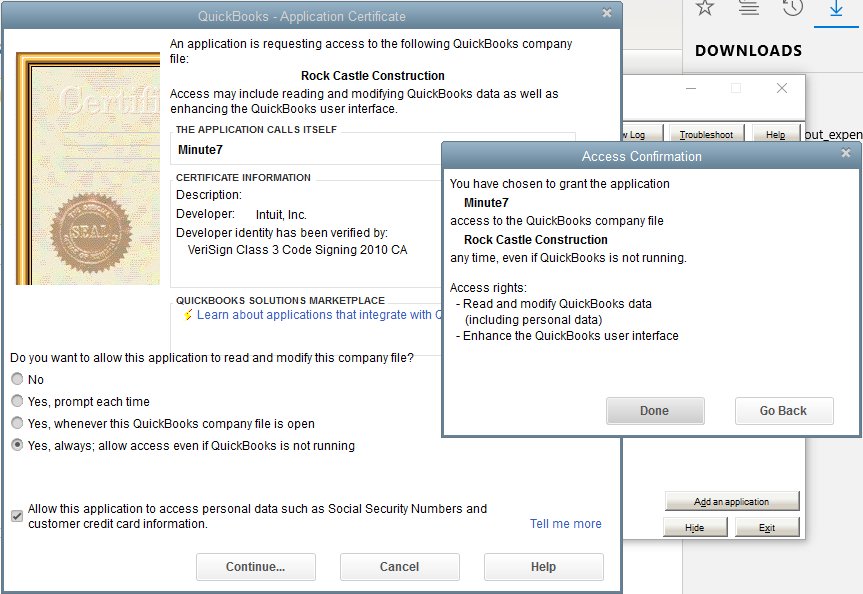Select the "No" access option
The image size is (863, 594).
[x=17, y=379]
